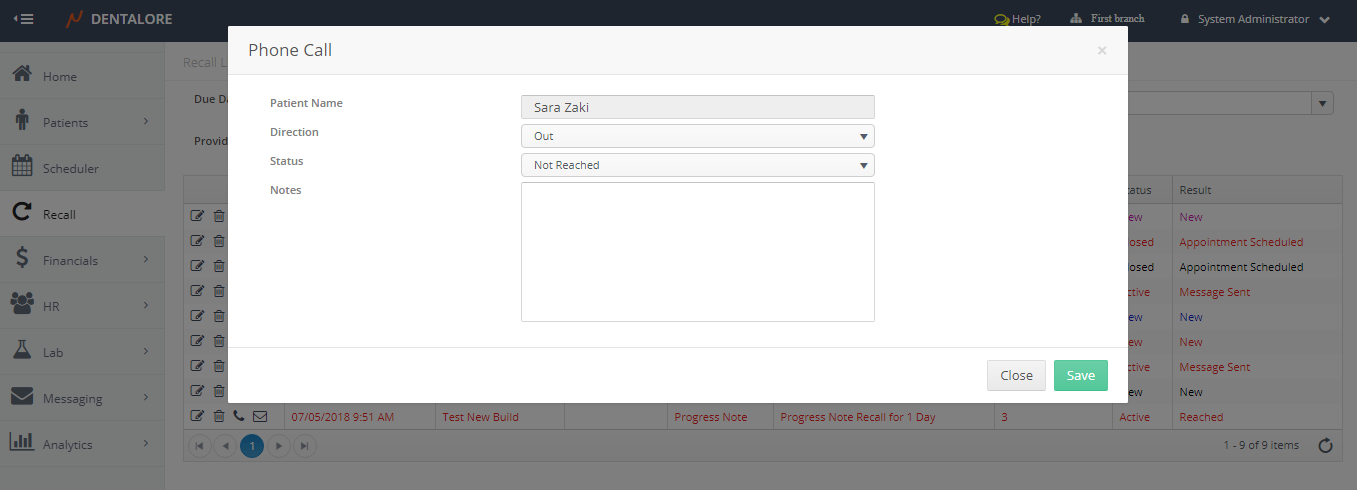Go to the last page of the grid
Viewport: 1357px width, 490px height.
tap(305, 446)
